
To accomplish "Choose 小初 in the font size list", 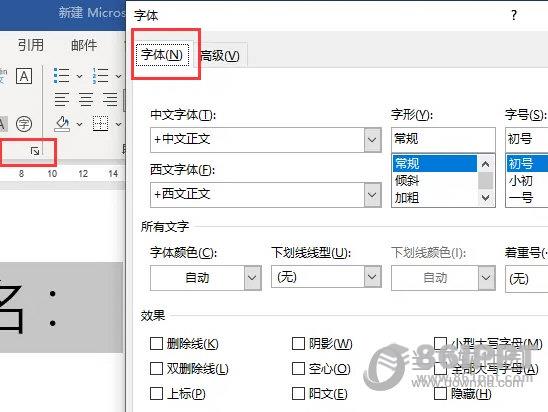I will coord(521,181).
